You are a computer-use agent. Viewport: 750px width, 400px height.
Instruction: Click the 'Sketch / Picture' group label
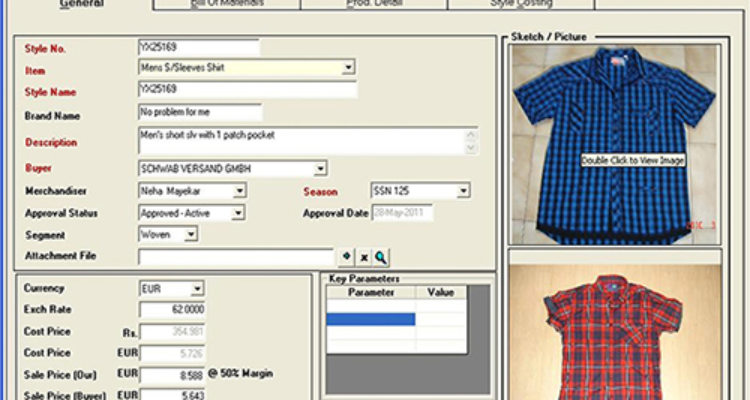pyautogui.click(x=549, y=37)
